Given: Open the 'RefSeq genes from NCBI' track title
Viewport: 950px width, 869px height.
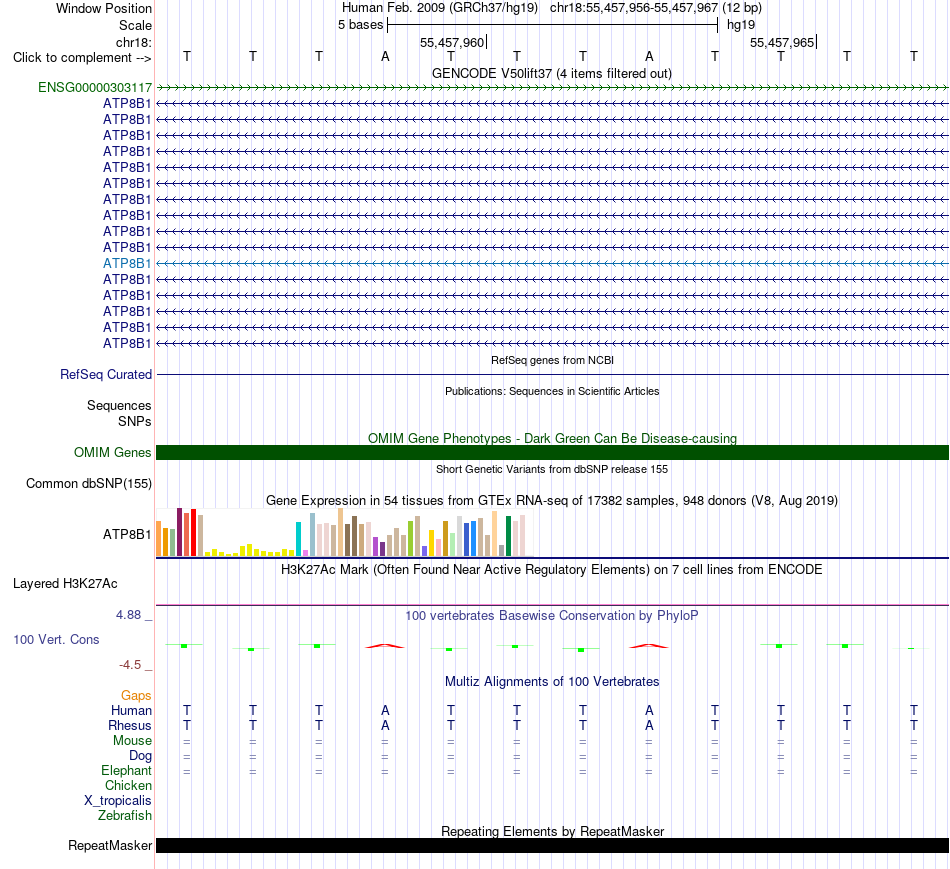Looking at the screenshot, I should [552, 360].
